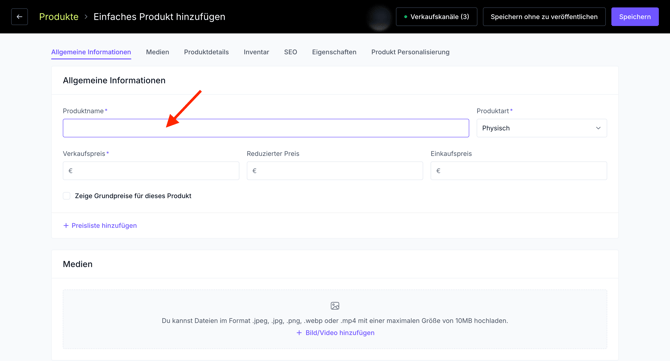Select the SEO tab
The image size is (670, 361).
pyautogui.click(x=291, y=52)
